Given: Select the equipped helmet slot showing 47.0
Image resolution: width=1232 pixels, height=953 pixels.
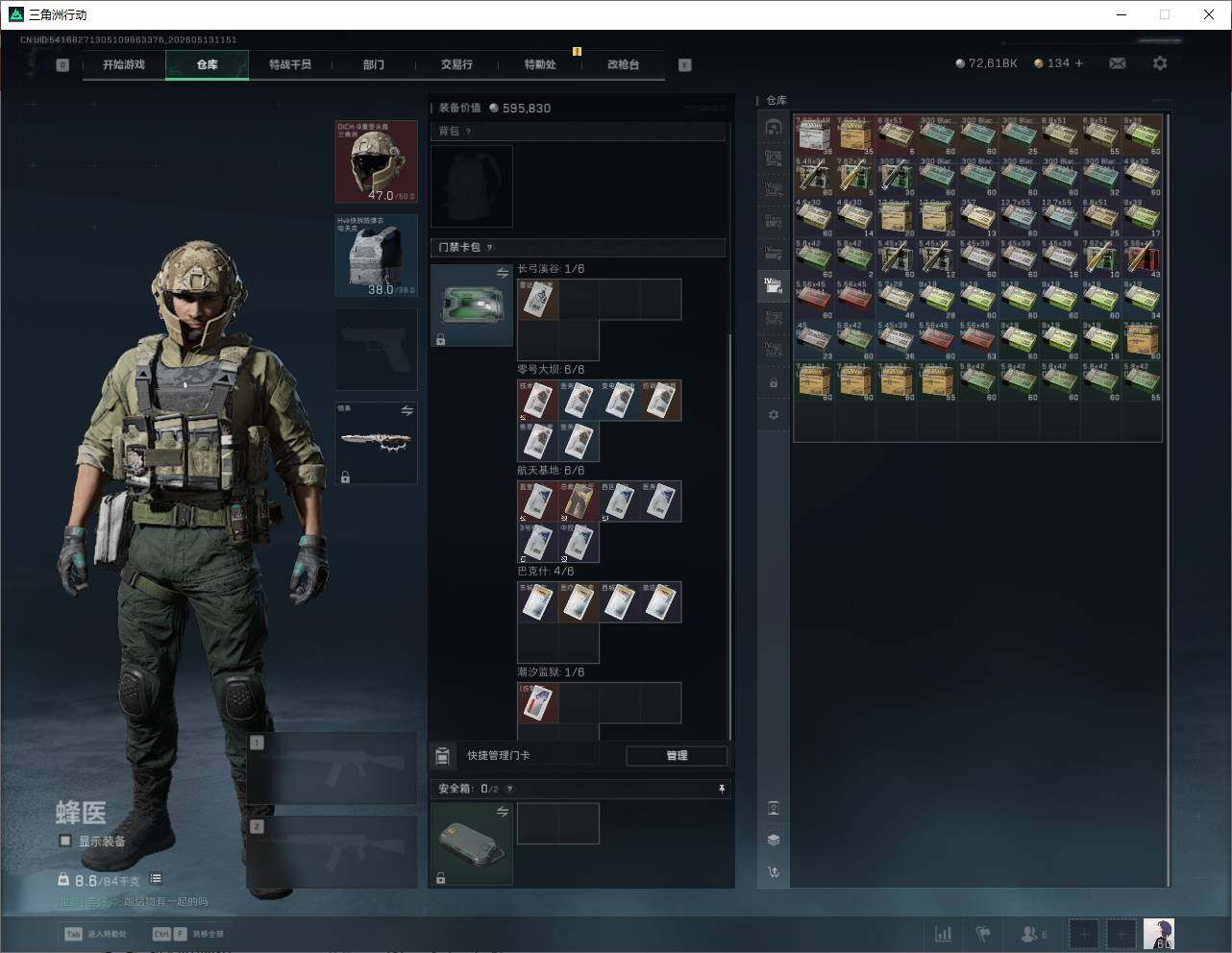Looking at the screenshot, I should 376,161.
